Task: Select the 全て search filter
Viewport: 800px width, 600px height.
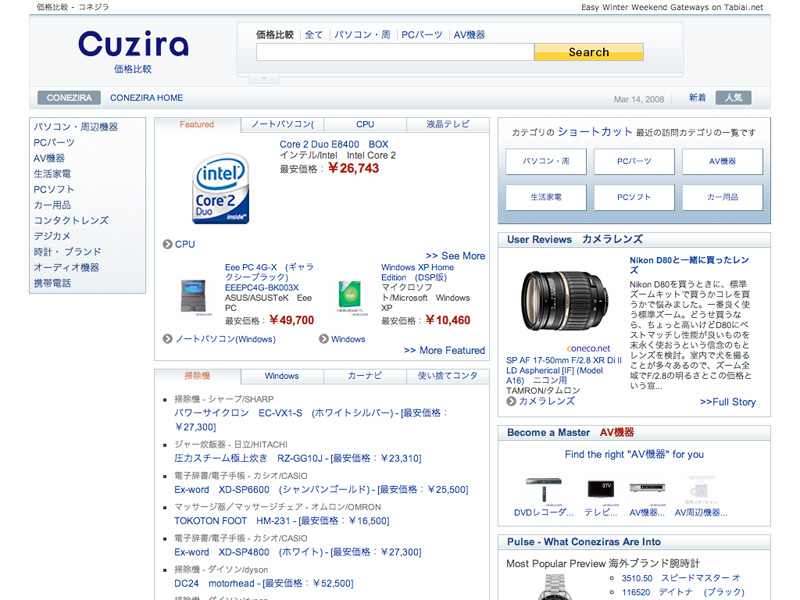Action: pos(314,35)
